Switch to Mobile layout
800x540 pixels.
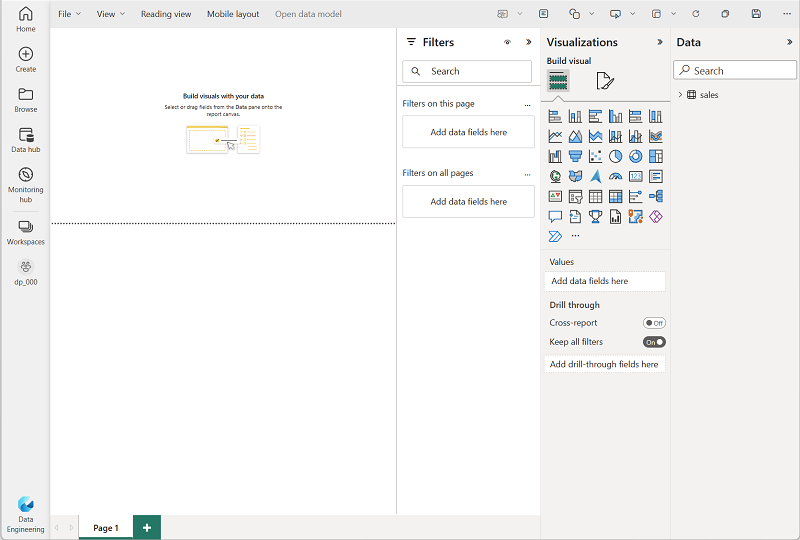click(233, 14)
